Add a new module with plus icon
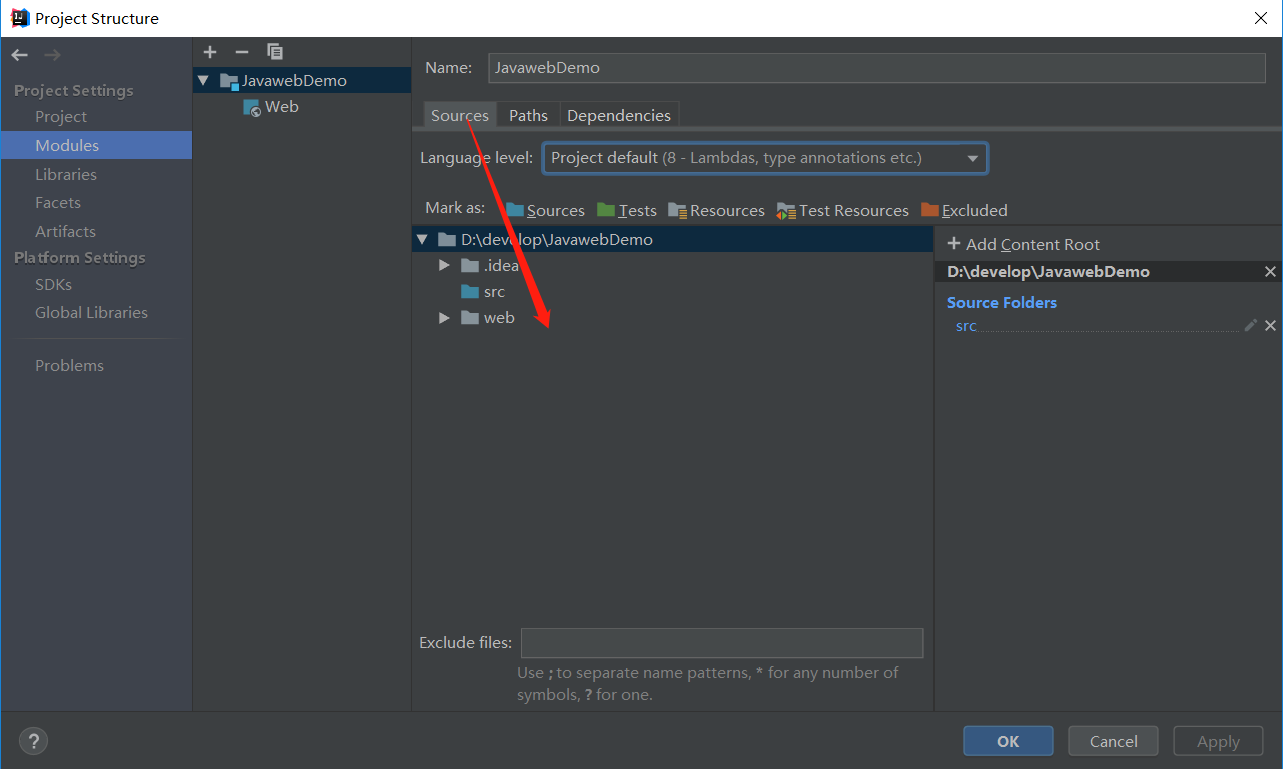This screenshot has width=1283, height=769. coord(209,52)
